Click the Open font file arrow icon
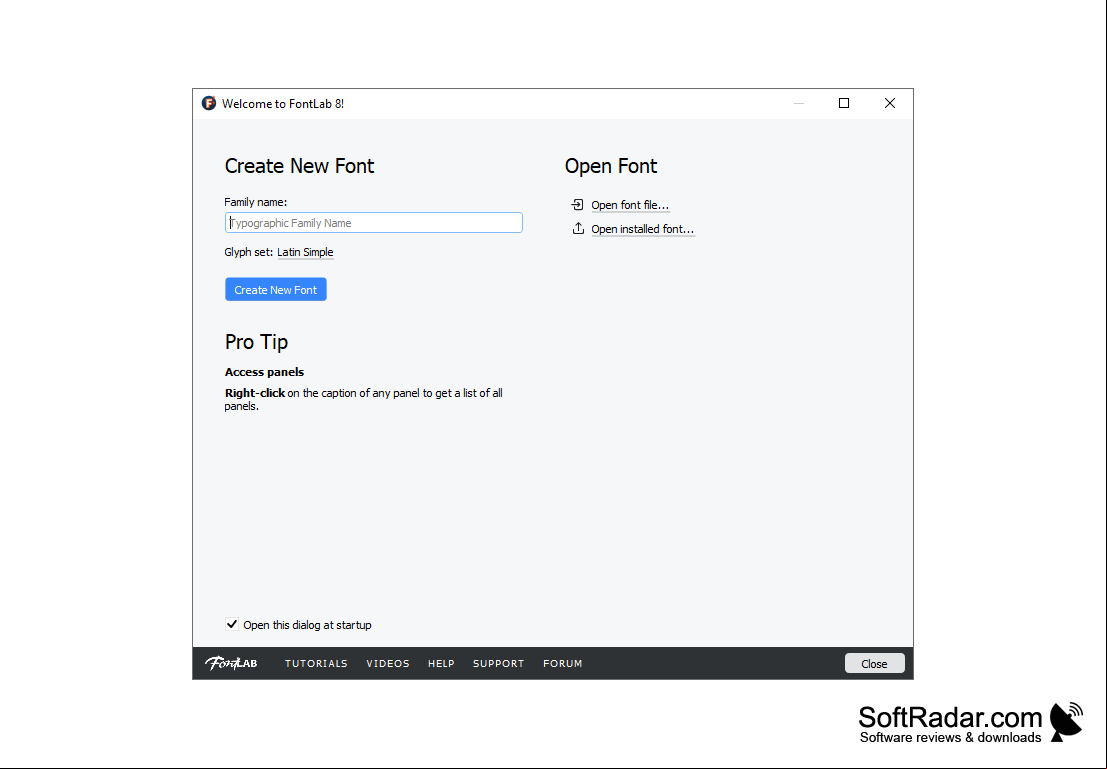Image resolution: width=1107 pixels, height=769 pixels. click(x=578, y=205)
